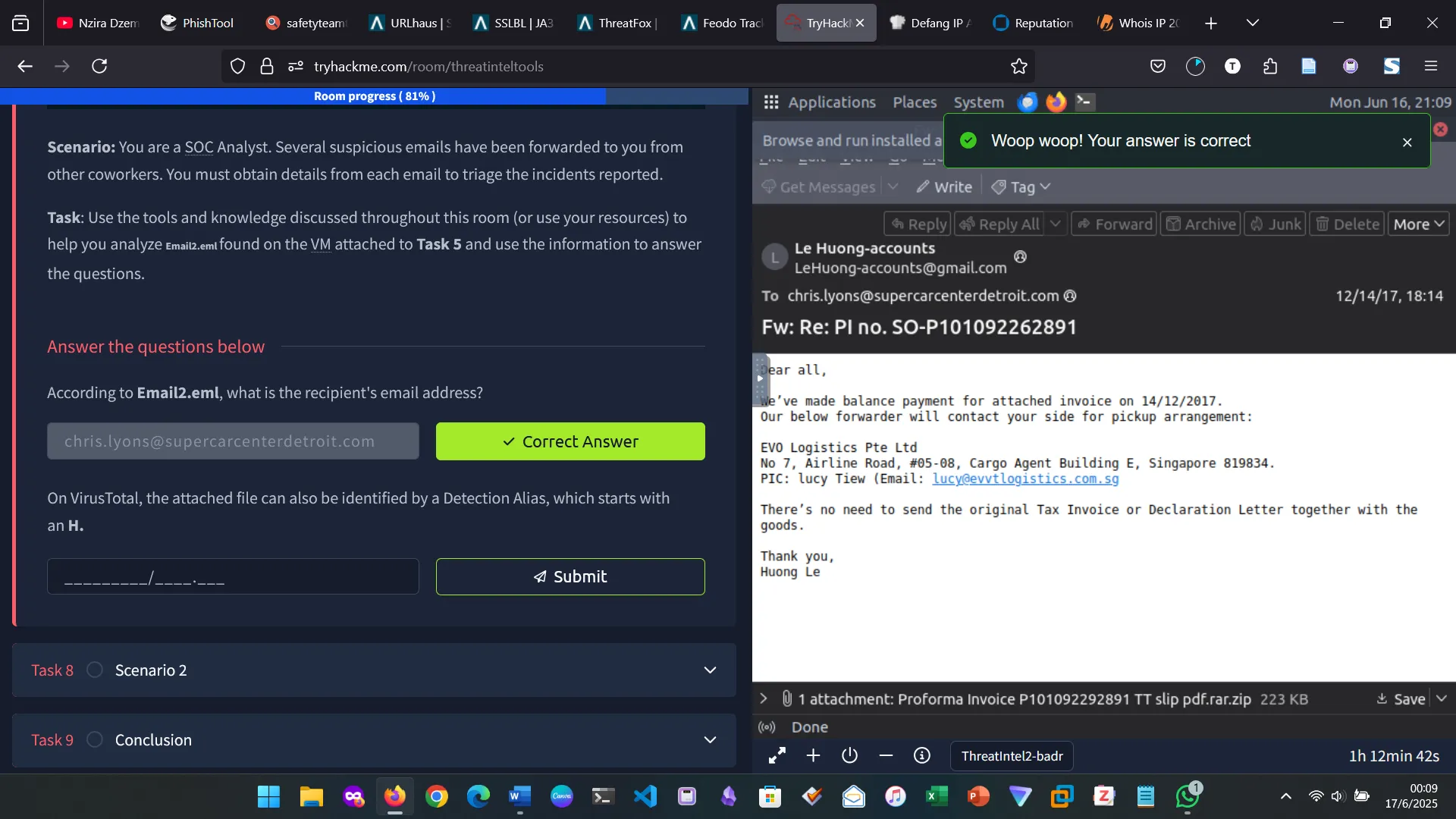Expand the Task 8 Scenario 2 section
Viewport: 1456px width, 819px height.
710,670
